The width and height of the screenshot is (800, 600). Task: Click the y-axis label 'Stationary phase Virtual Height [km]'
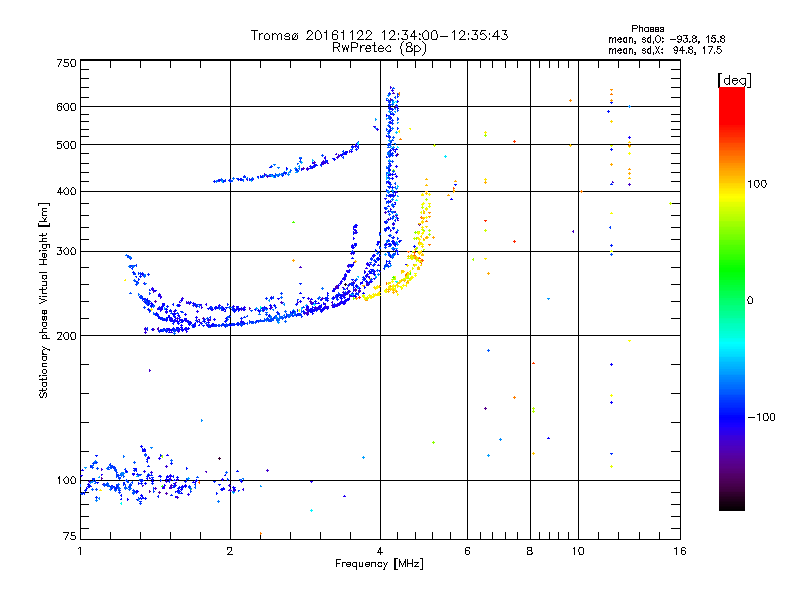pyautogui.click(x=43, y=301)
